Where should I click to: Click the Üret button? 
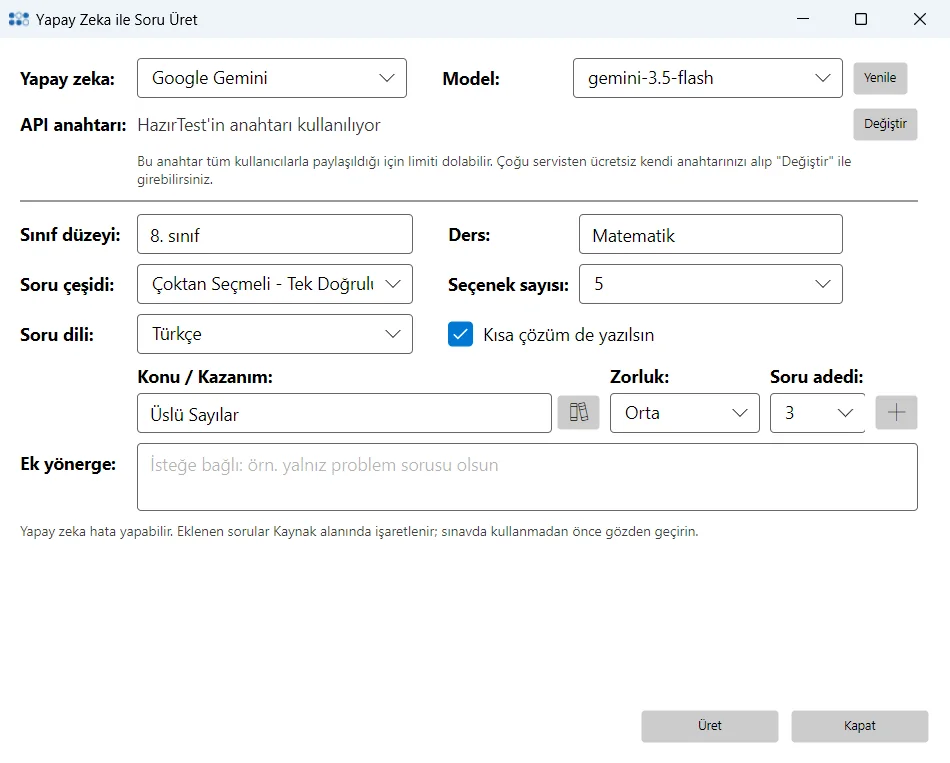[709, 726]
